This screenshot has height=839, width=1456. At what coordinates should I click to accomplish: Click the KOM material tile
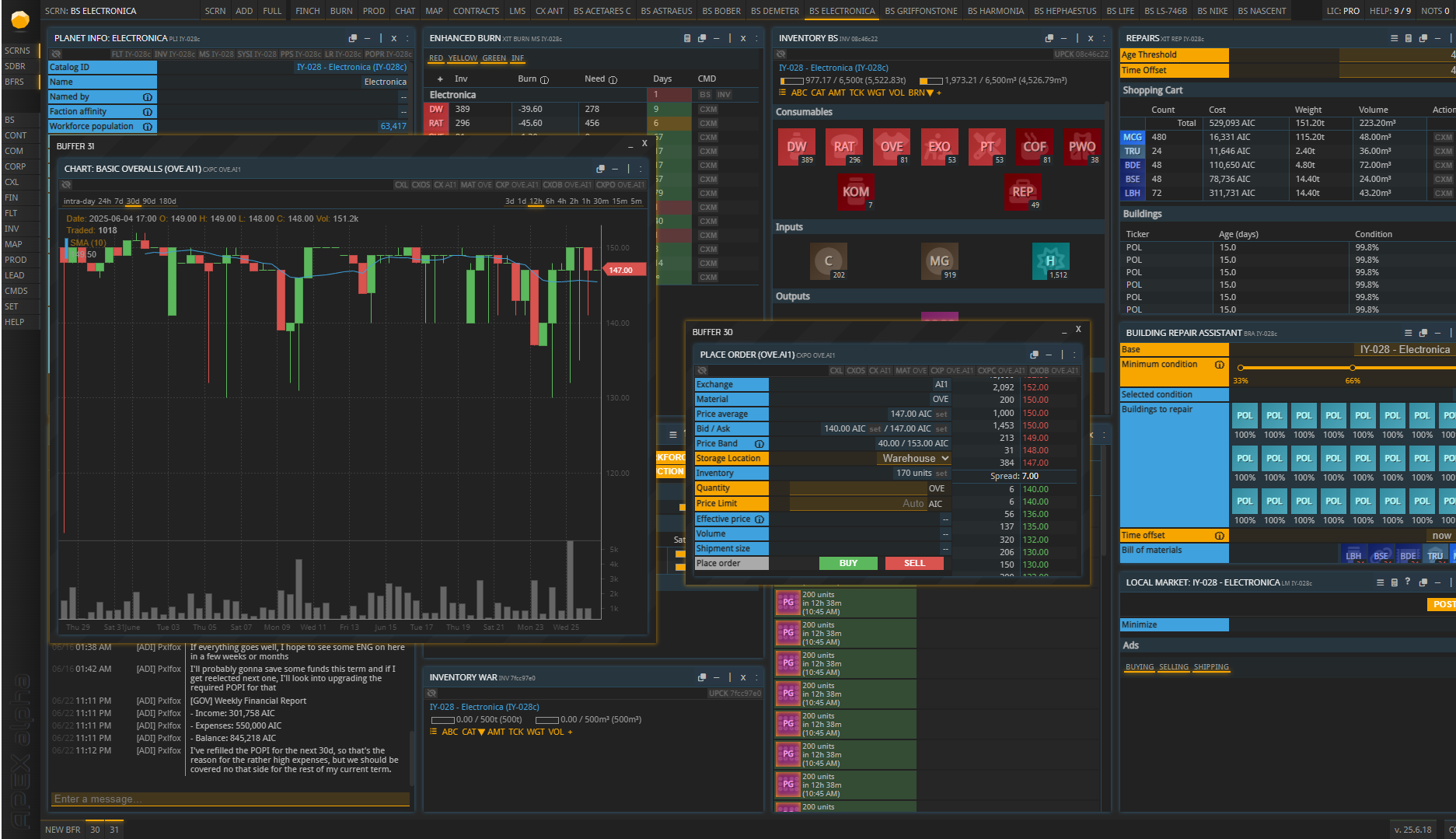856,191
